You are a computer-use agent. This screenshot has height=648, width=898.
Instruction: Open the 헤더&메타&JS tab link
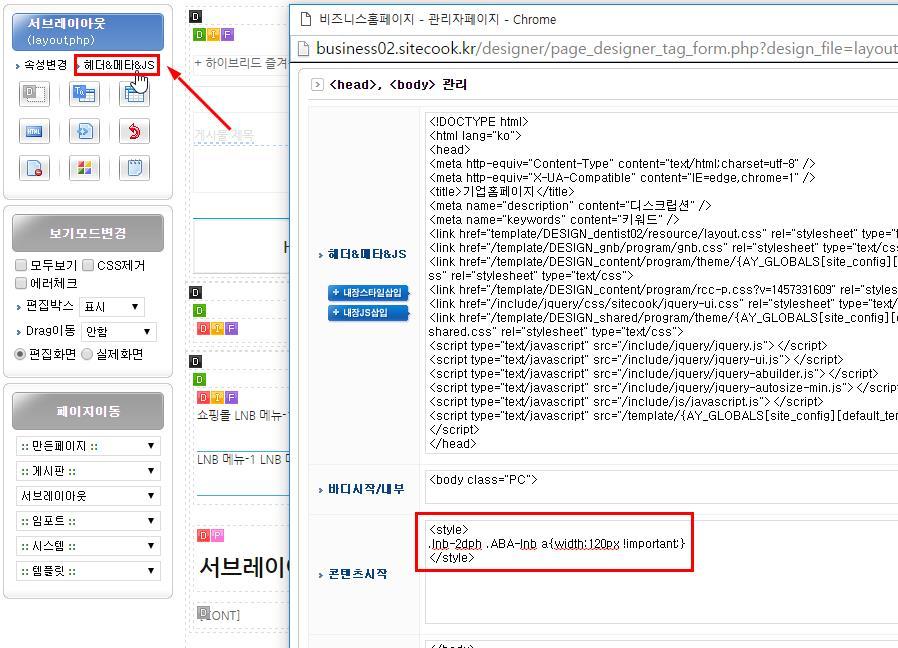point(118,65)
